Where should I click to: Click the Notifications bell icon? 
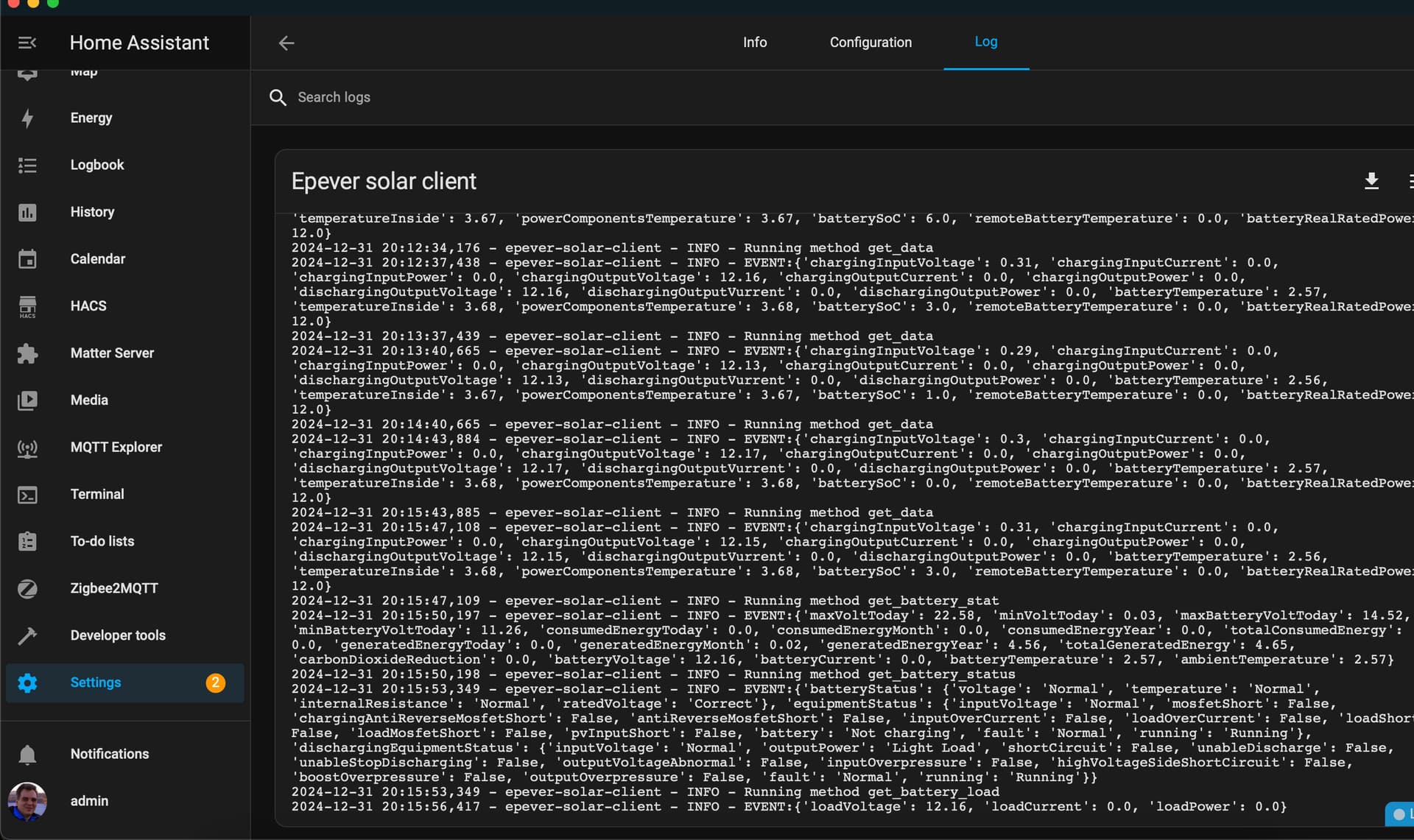click(27, 755)
